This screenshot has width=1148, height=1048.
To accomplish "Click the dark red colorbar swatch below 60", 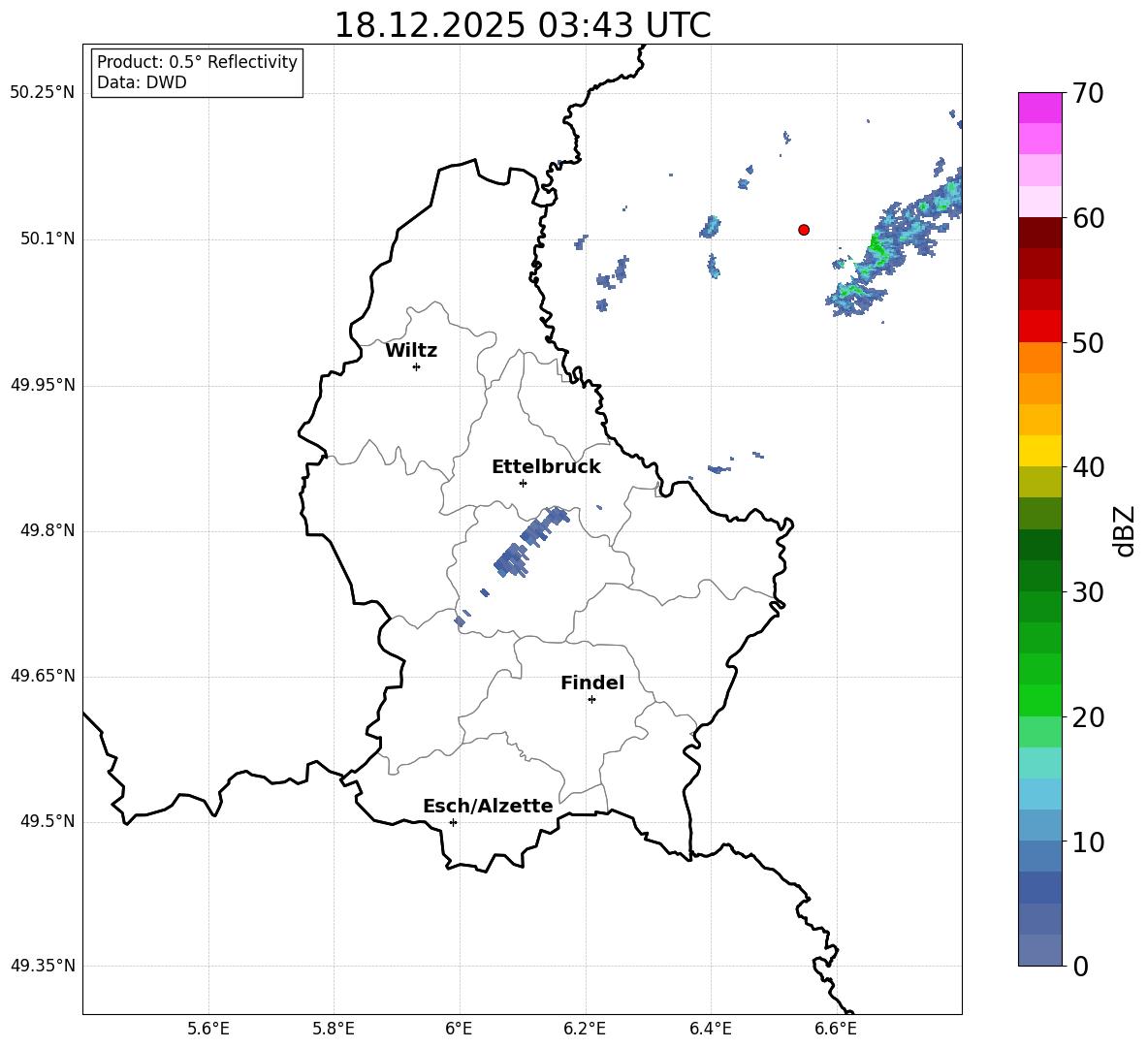I will point(1039,232).
